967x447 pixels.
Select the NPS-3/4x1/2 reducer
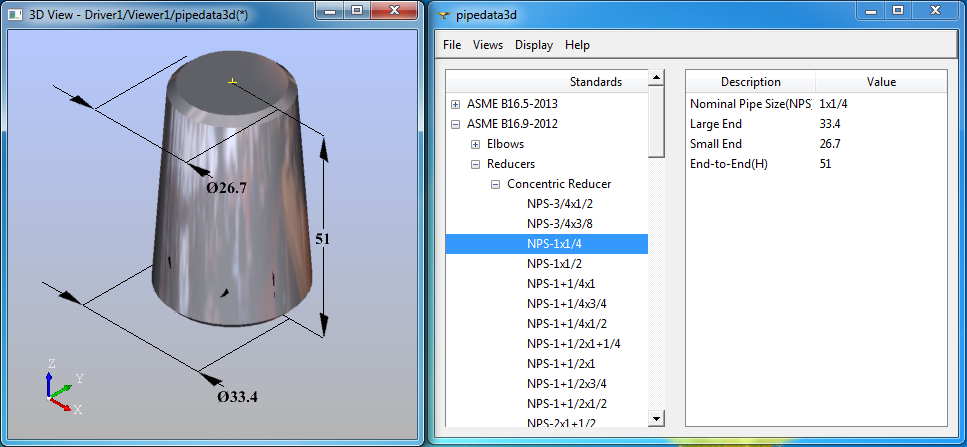[560, 204]
